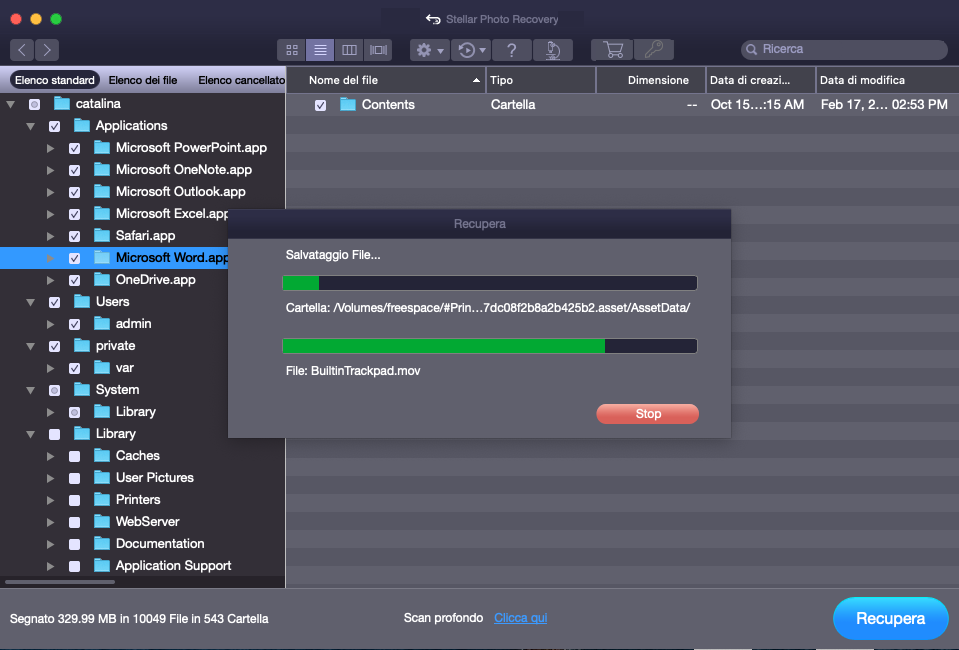
Task: Select the Elenco standard tab
Action: pyautogui.click(x=55, y=80)
